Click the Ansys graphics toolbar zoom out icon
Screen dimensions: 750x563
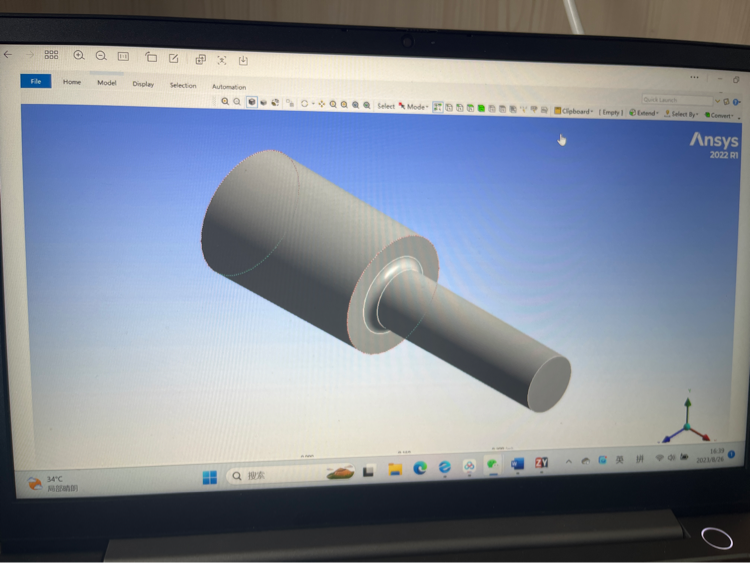(x=237, y=102)
